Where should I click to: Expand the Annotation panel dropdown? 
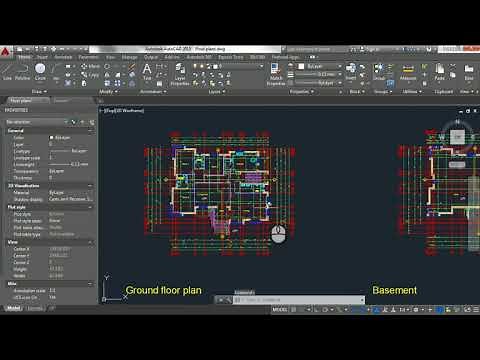[153, 91]
